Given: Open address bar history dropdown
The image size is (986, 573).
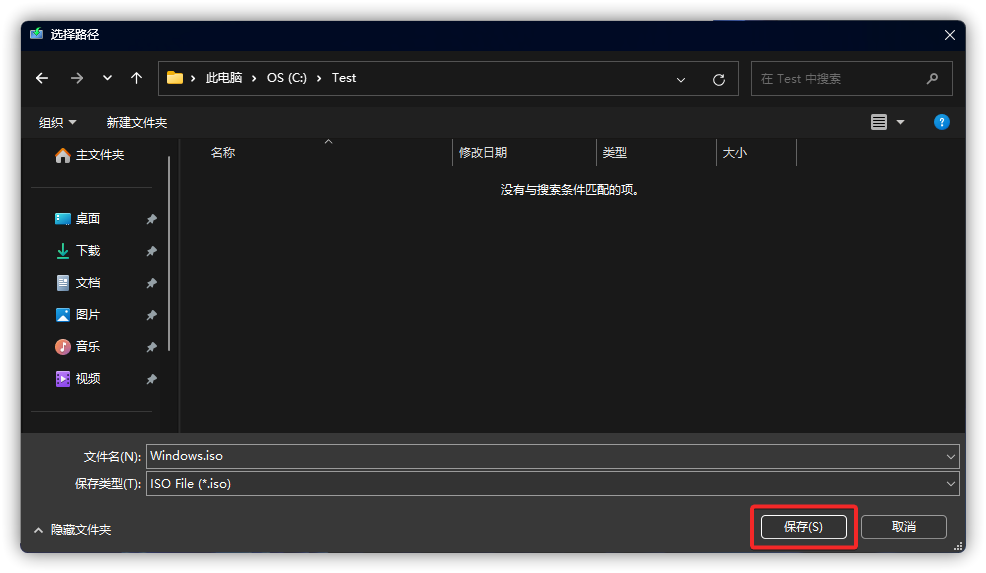Looking at the screenshot, I should (680, 80).
